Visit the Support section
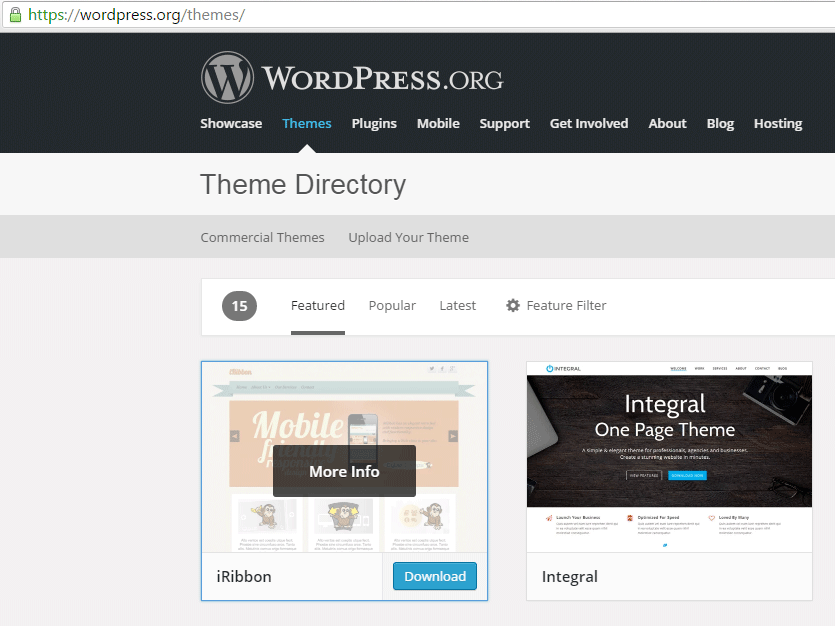Image resolution: width=835 pixels, height=626 pixels. (504, 123)
